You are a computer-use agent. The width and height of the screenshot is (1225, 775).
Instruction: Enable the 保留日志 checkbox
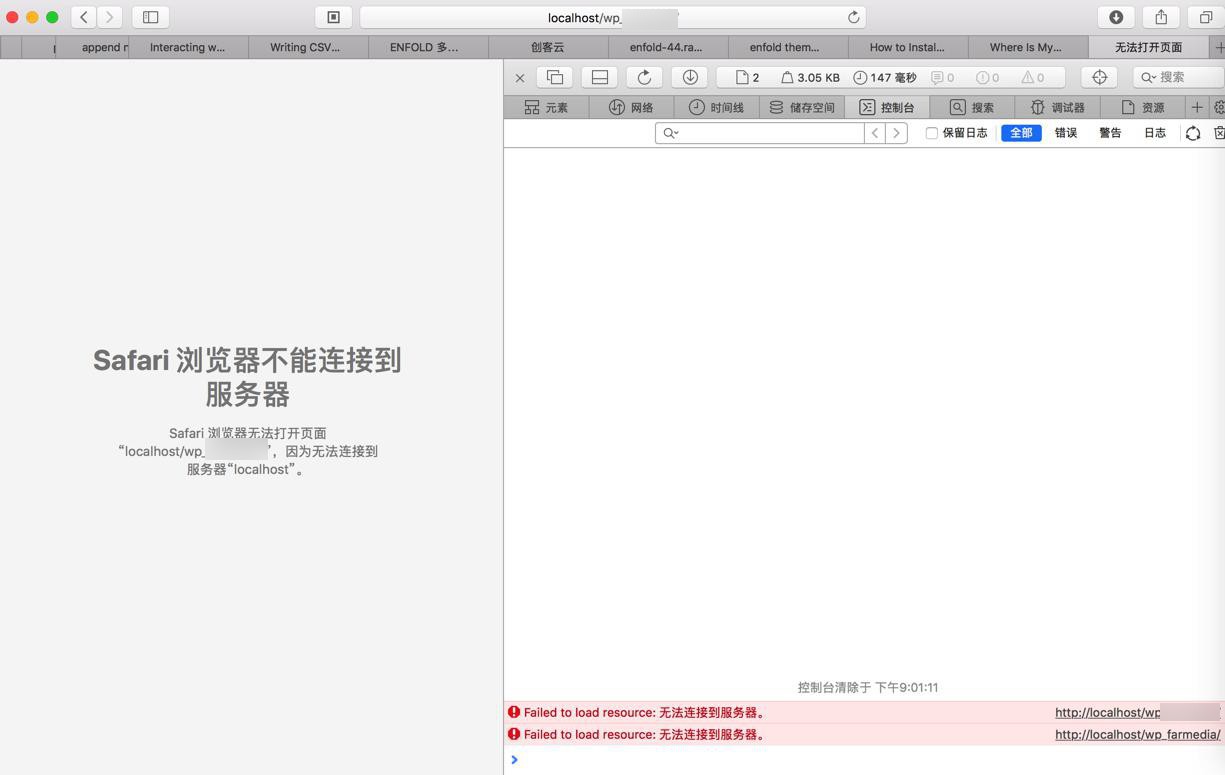(x=932, y=133)
